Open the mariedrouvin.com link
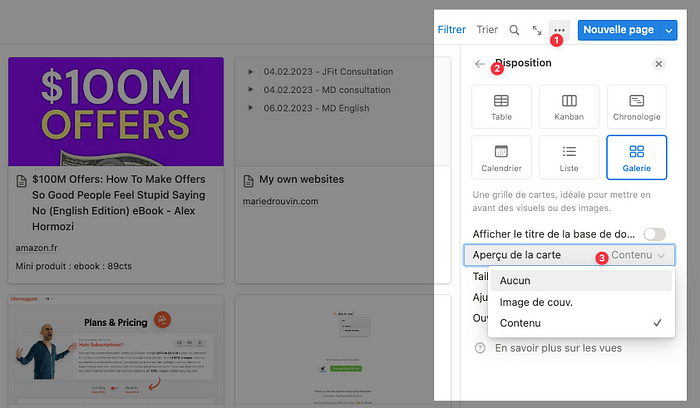 (x=280, y=201)
